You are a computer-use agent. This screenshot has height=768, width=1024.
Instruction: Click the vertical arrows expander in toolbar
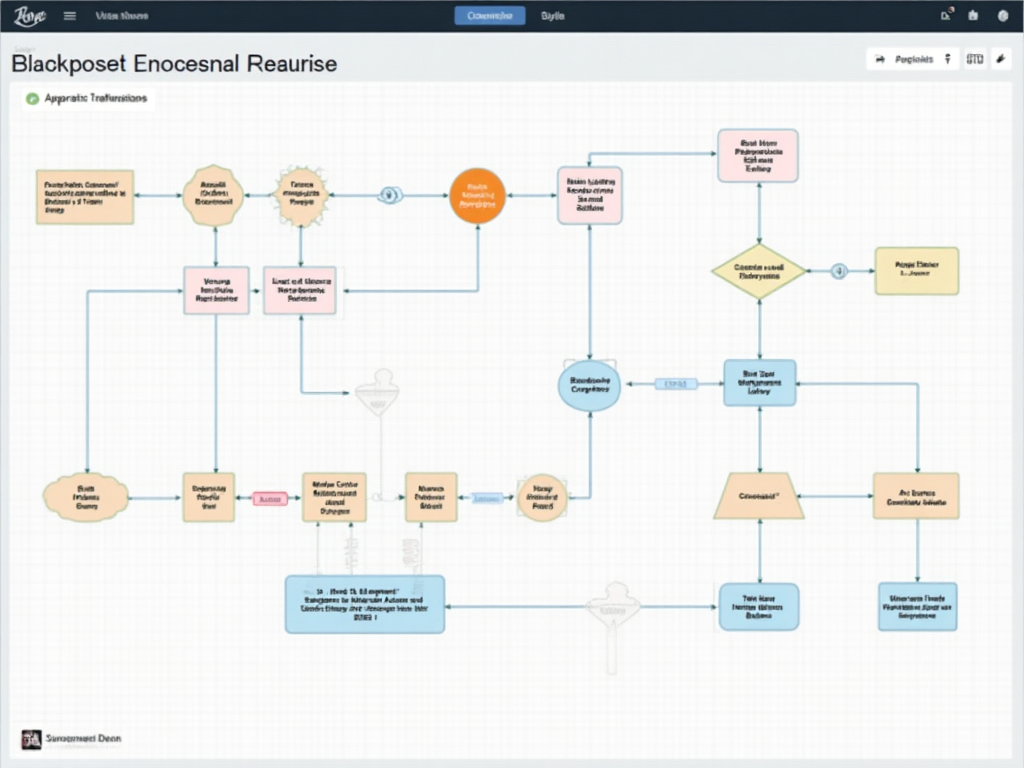(x=947, y=60)
